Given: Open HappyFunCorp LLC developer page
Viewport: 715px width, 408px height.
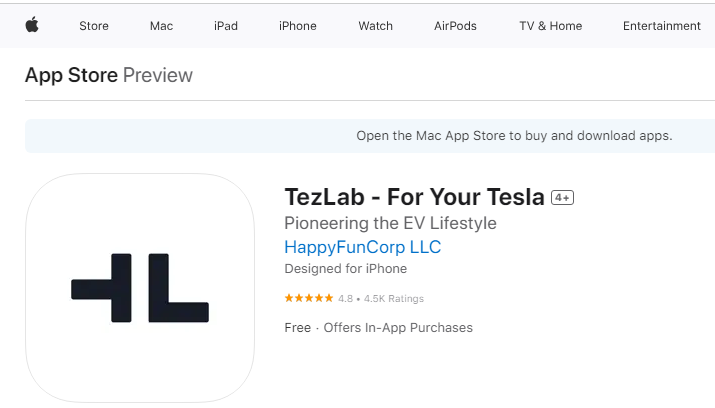Looking at the screenshot, I should 363,247.
